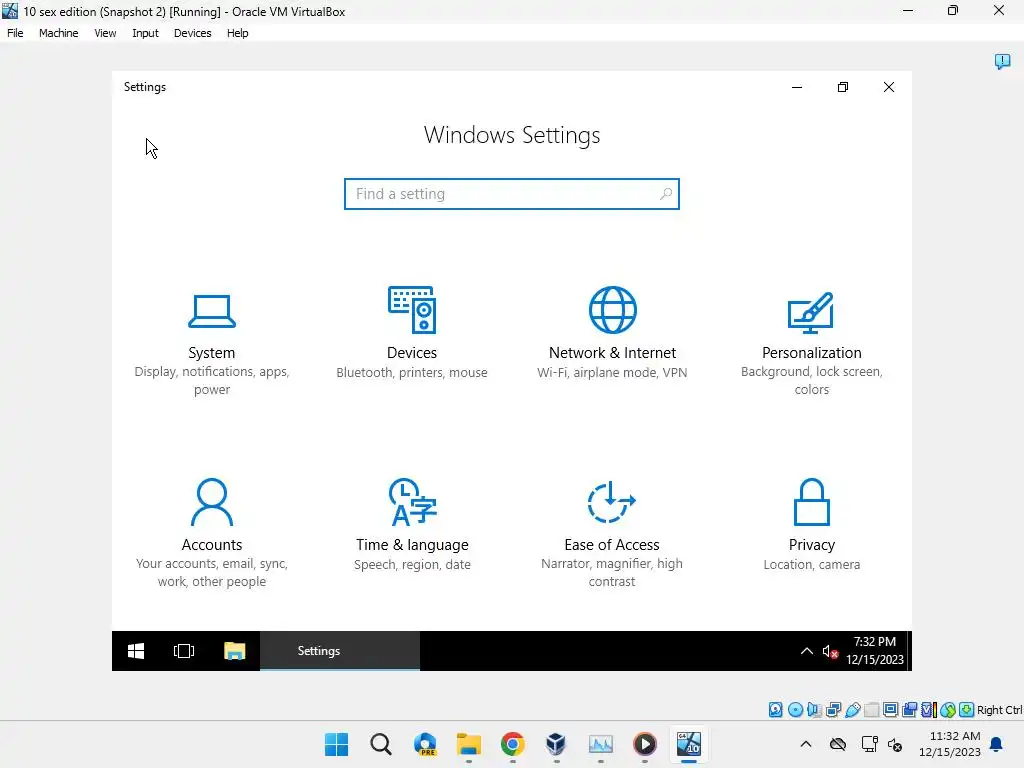Open Network & Internet settings
This screenshot has width=1024, height=768.
pyautogui.click(x=612, y=333)
